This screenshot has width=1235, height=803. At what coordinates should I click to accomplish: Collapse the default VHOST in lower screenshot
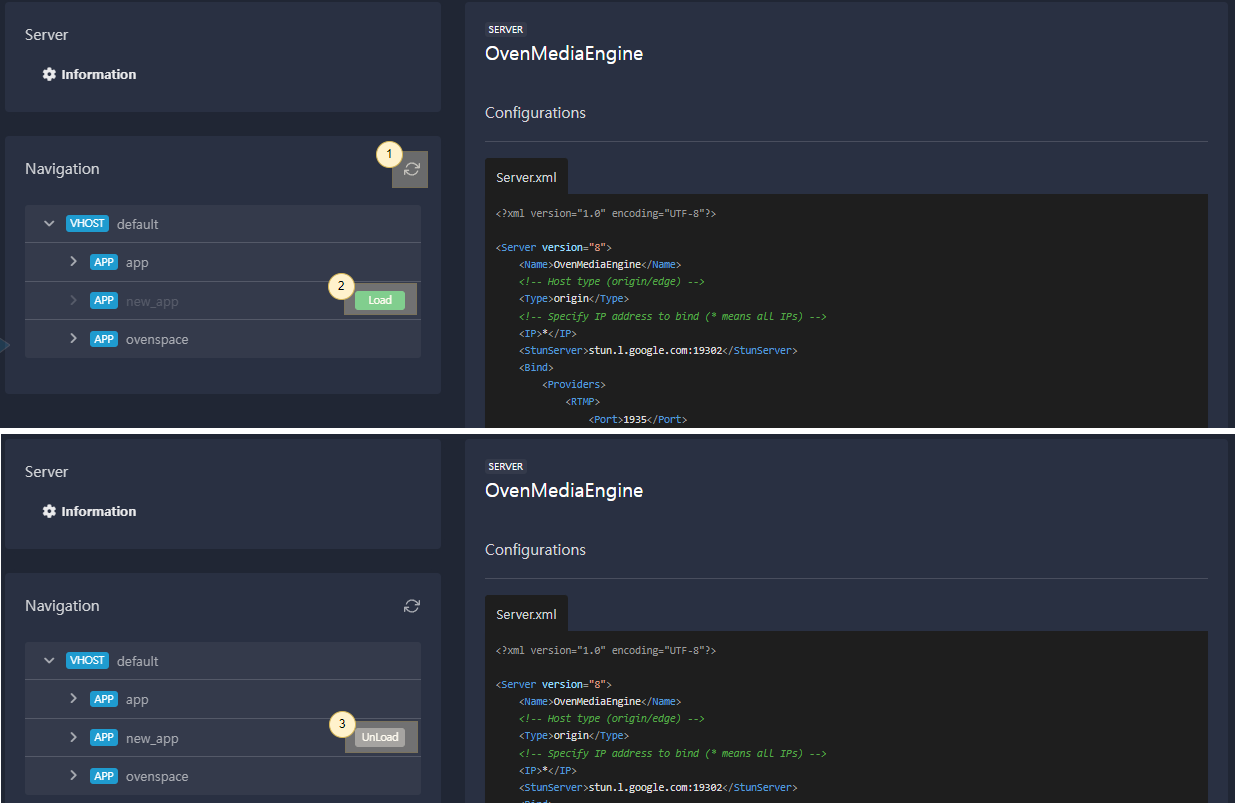click(x=49, y=661)
